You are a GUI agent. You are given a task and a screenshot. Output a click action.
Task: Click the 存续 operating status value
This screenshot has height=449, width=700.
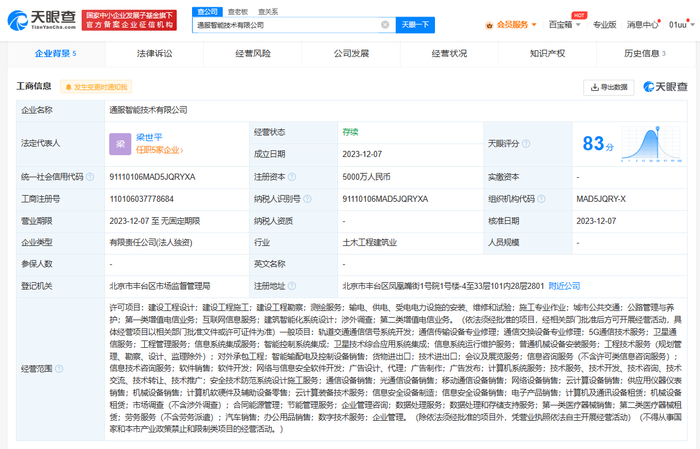[x=350, y=132]
